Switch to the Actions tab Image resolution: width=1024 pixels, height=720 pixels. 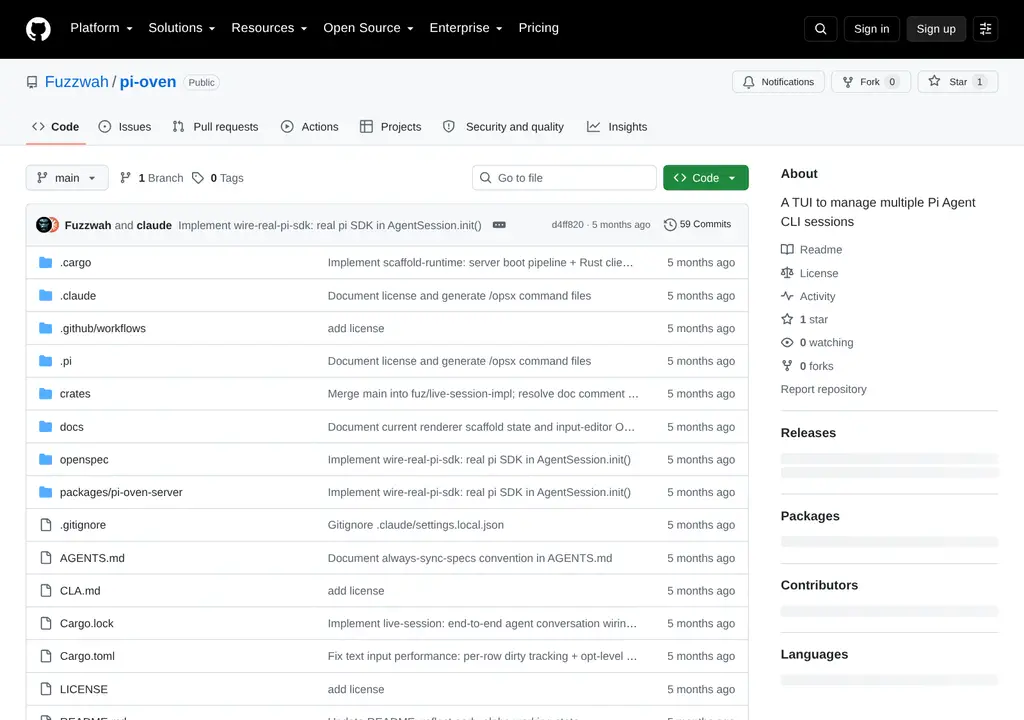point(310,127)
